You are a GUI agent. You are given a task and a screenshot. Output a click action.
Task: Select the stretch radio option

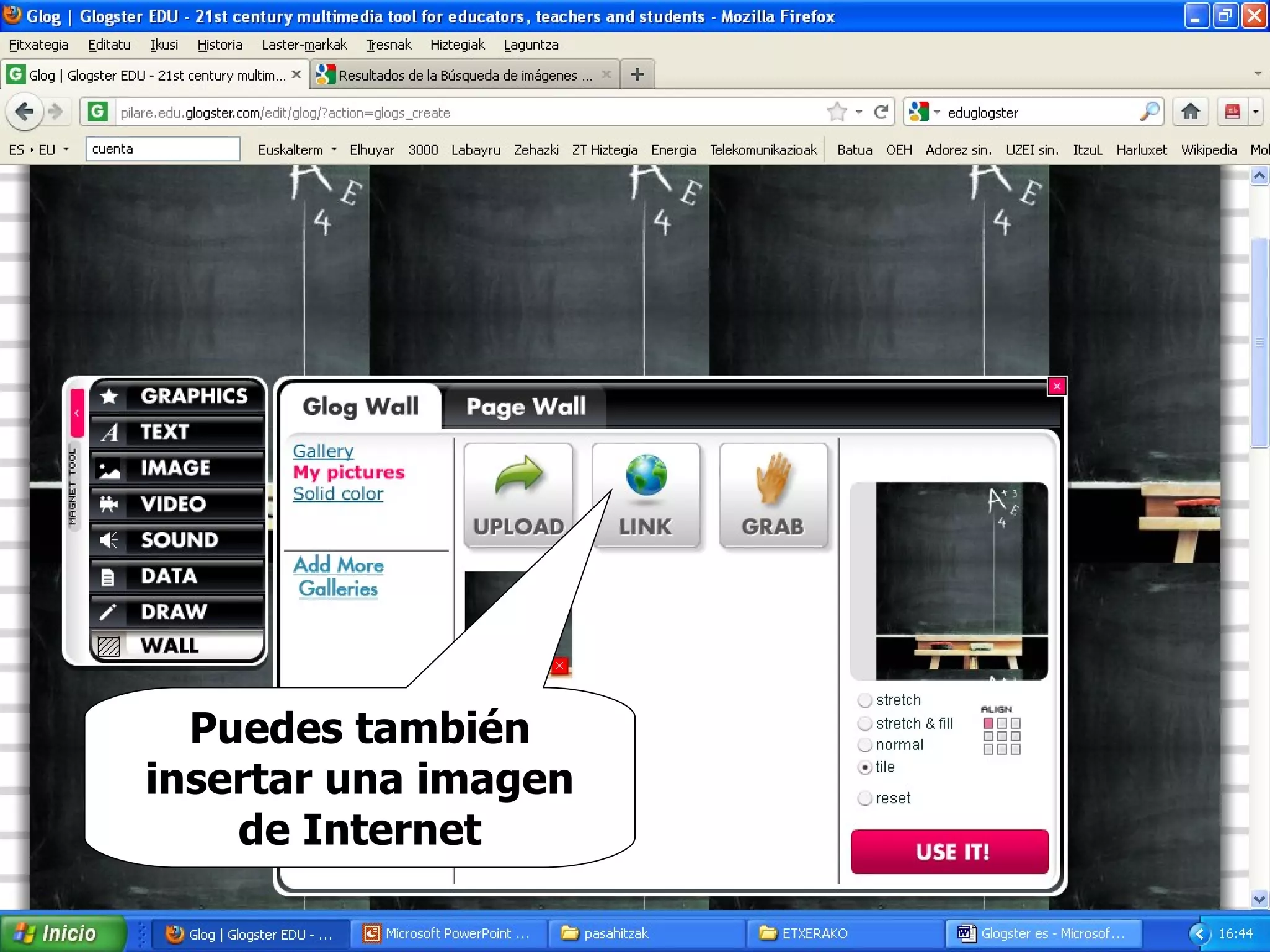(x=864, y=700)
